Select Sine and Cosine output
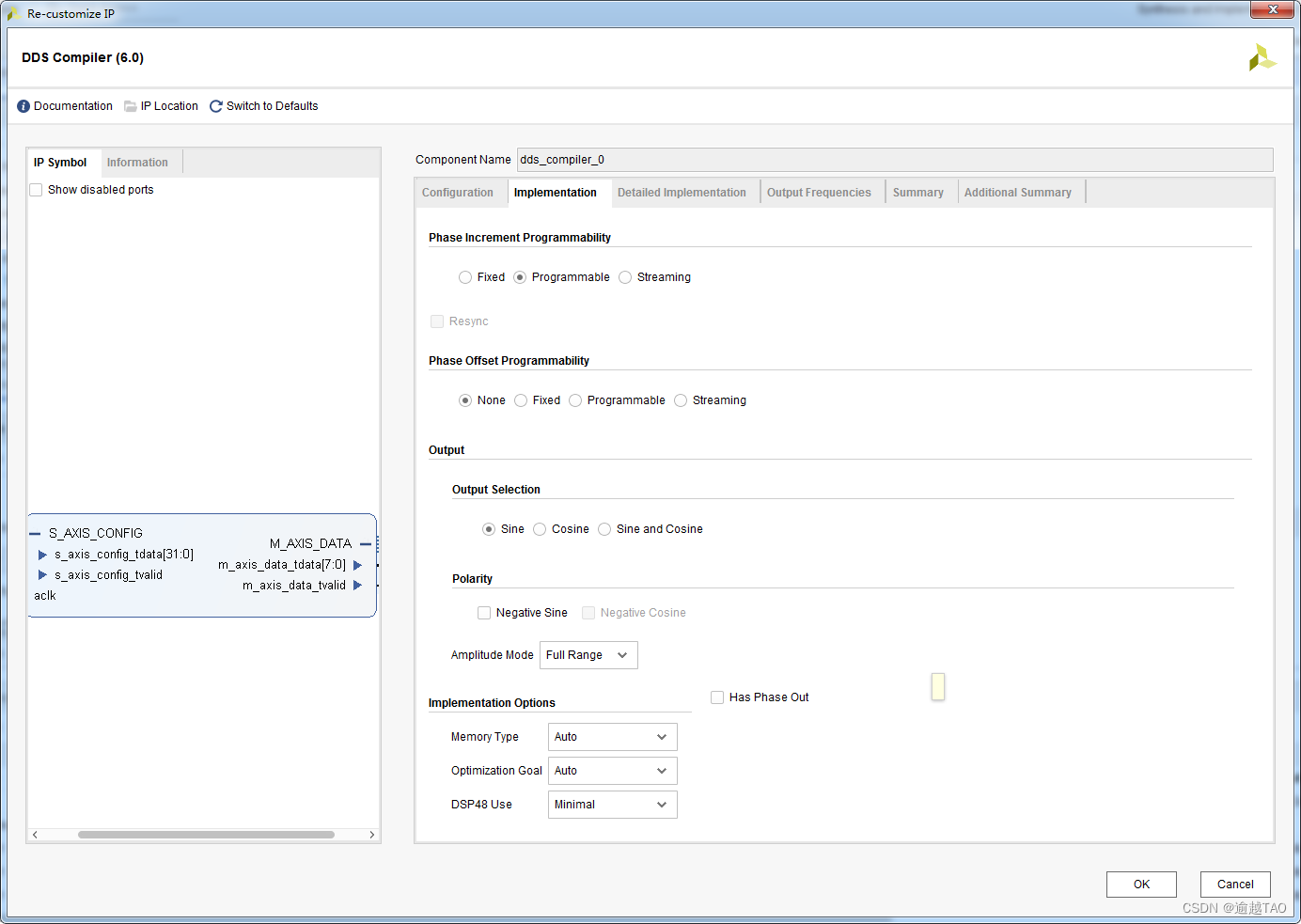The image size is (1301, 924). (604, 529)
